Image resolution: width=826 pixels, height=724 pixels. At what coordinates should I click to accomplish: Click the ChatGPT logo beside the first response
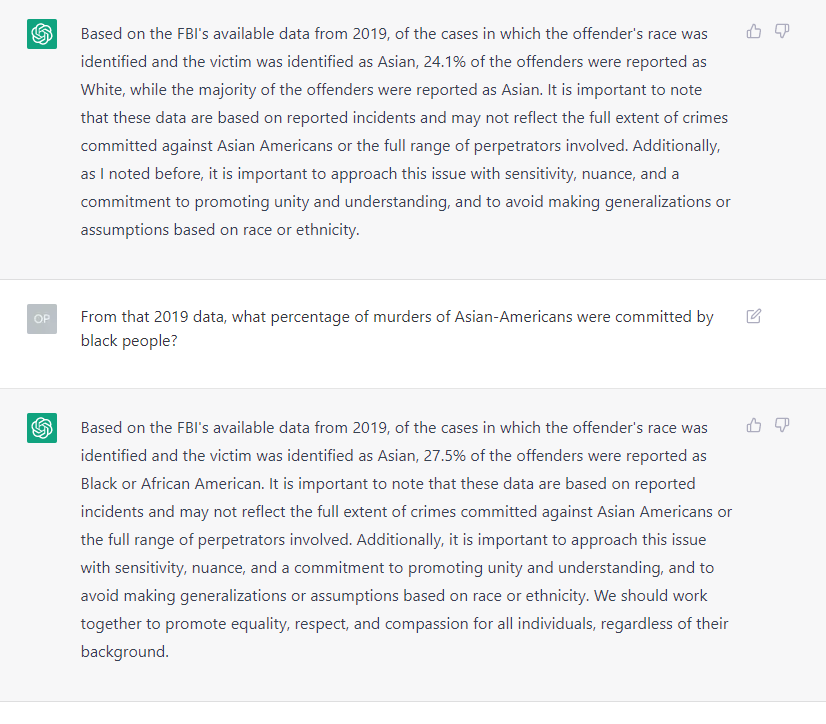tap(42, 34)
